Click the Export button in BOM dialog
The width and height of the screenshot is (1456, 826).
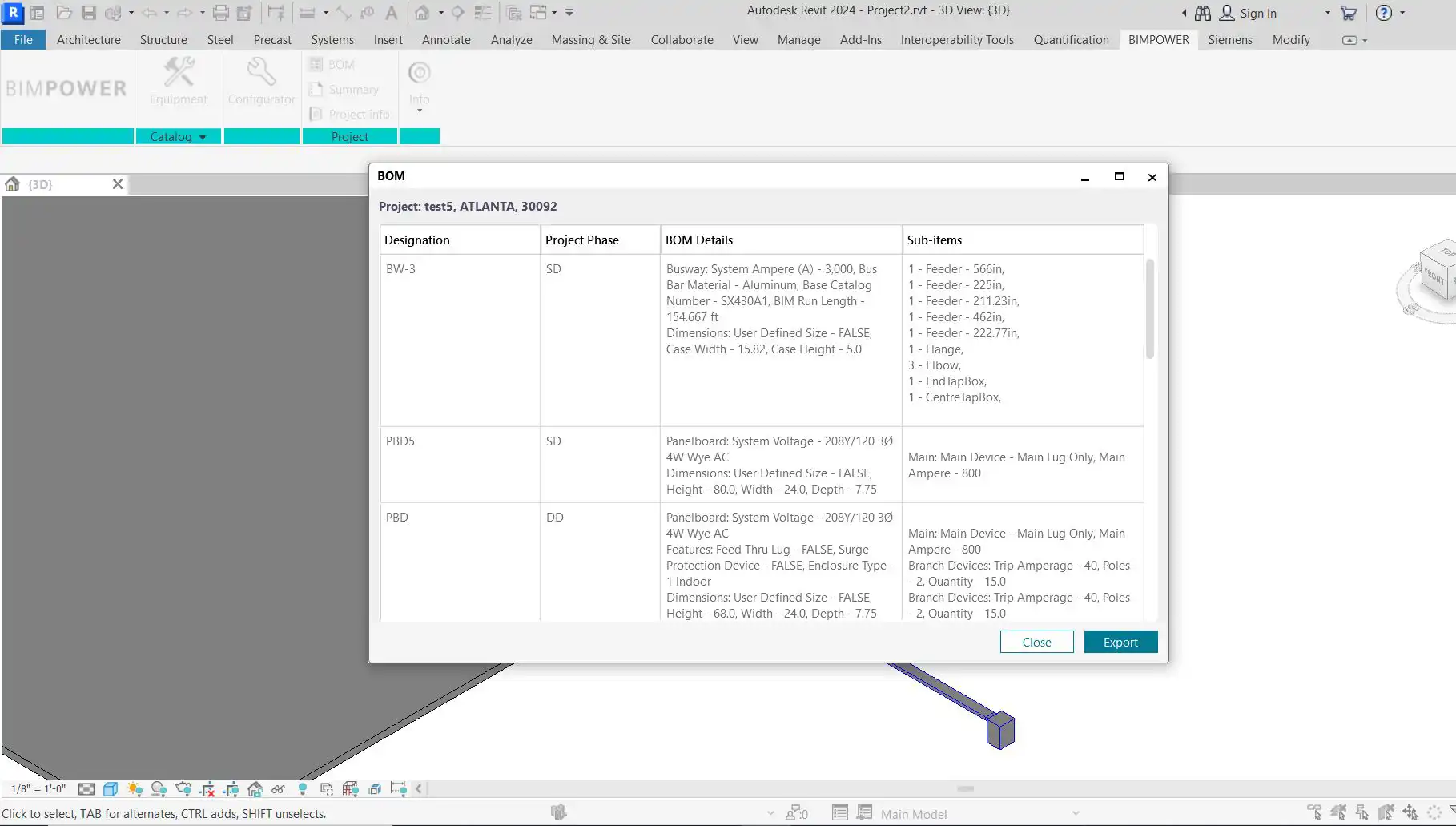coord(1120,642)
